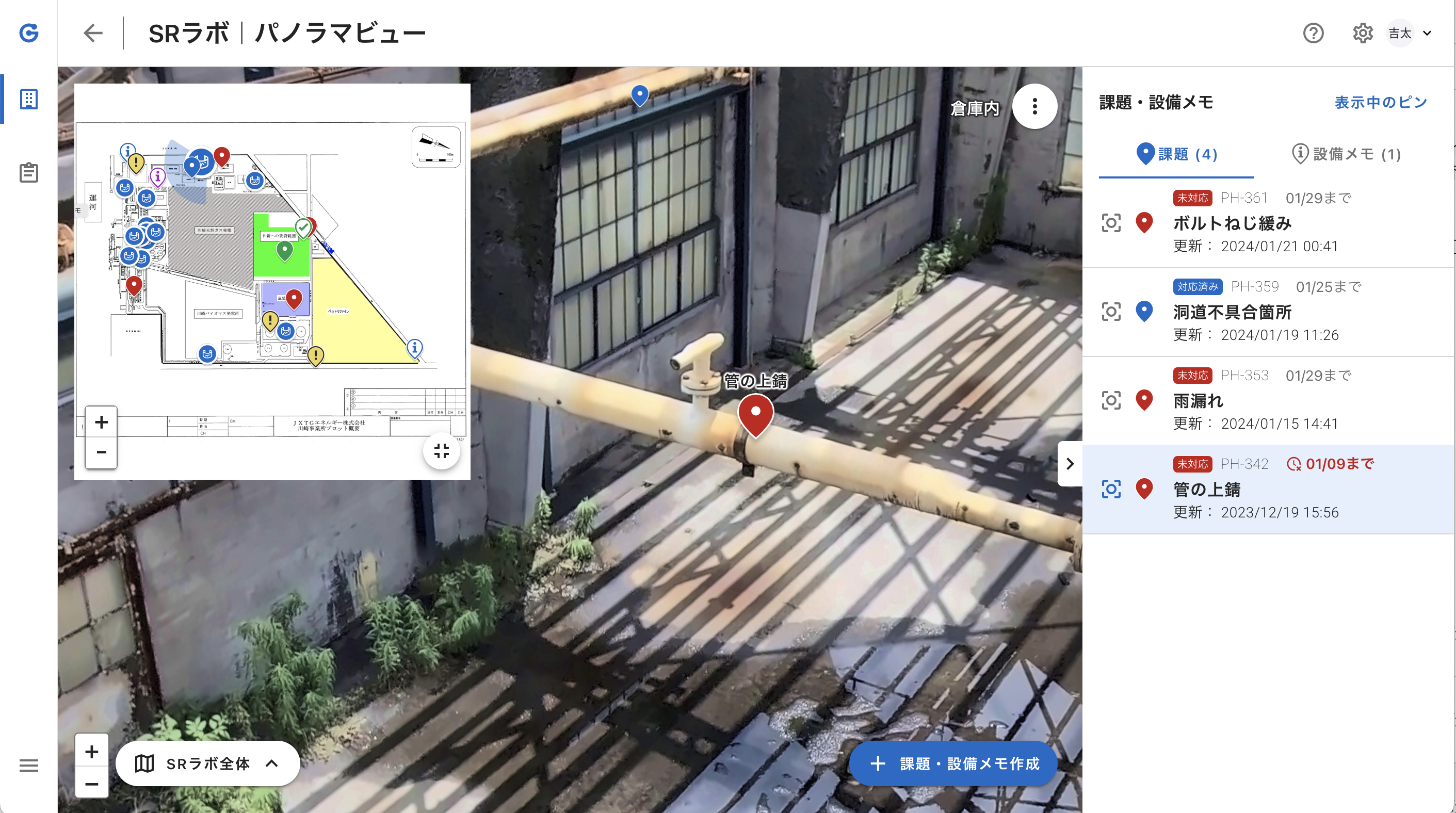
Task: Open the three-dot menu beside 倉庫内
Action: [1034, 107]
